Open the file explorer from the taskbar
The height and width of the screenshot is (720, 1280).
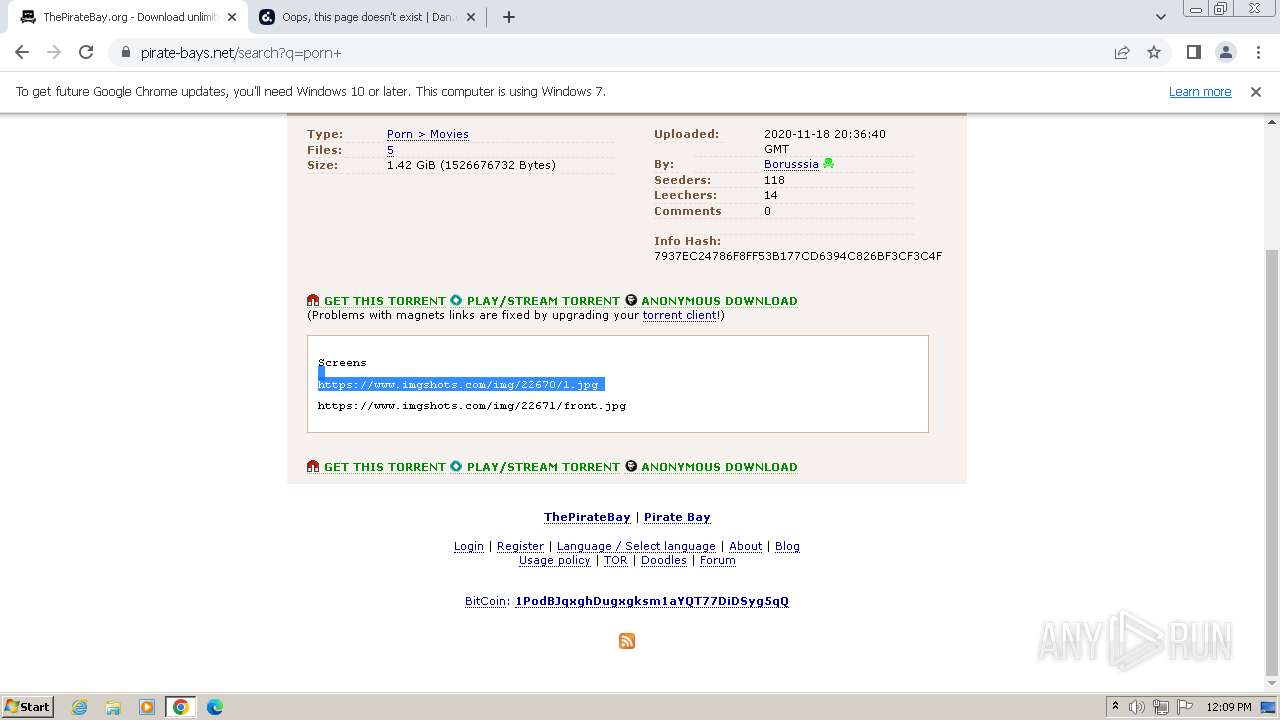(113, 707)
